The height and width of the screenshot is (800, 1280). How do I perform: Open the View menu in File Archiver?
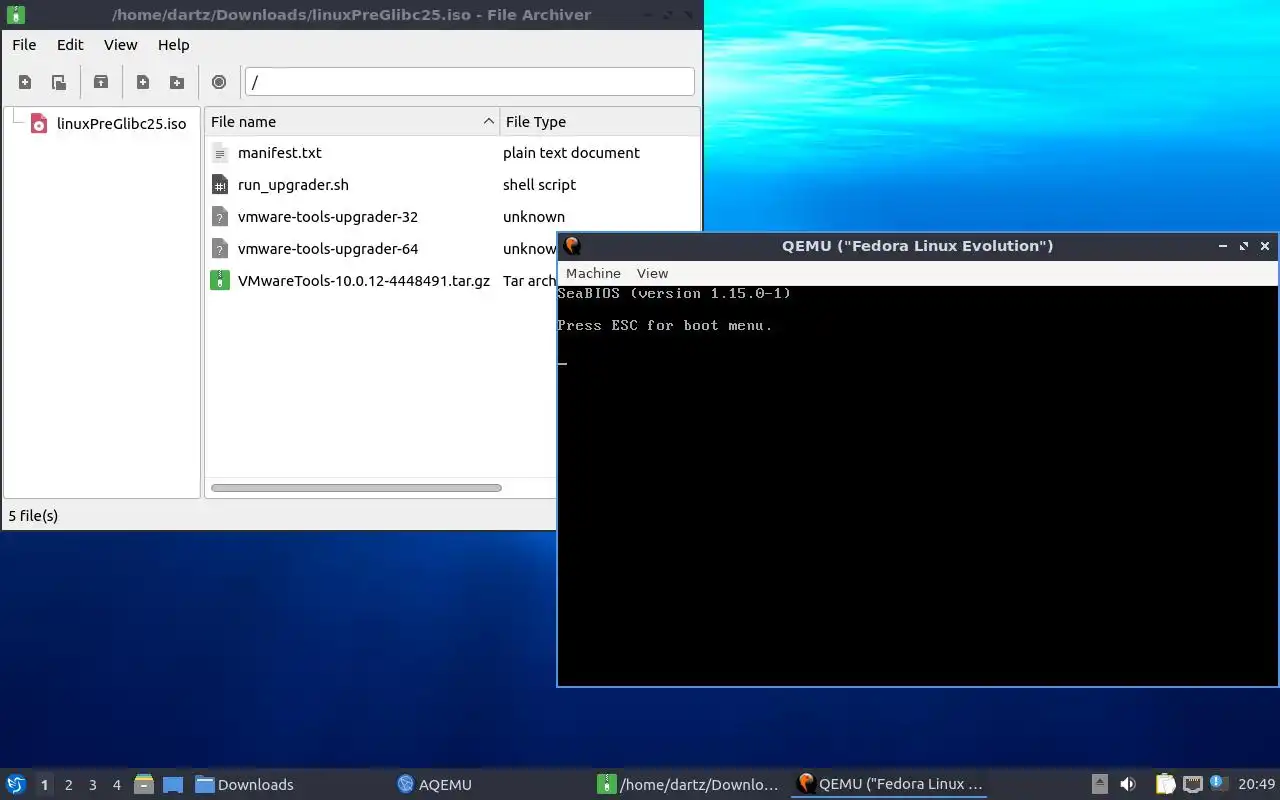pos(120,45)
